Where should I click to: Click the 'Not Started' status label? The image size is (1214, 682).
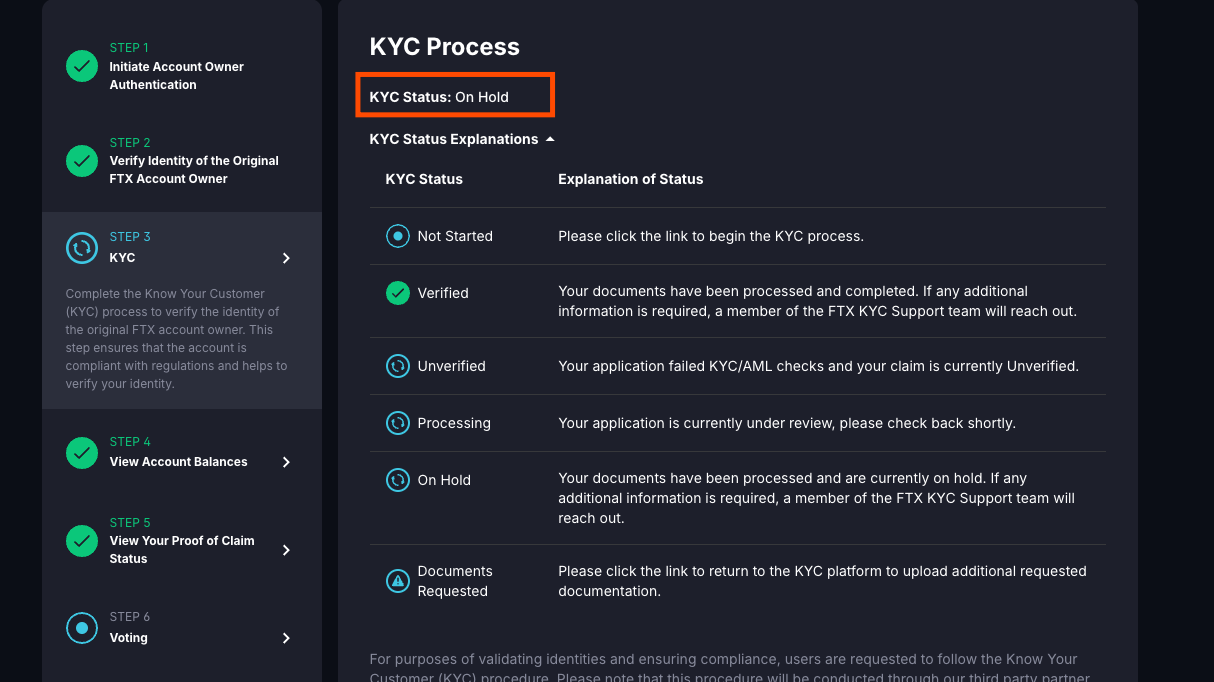pyautogui.click(x=455, y=236)
